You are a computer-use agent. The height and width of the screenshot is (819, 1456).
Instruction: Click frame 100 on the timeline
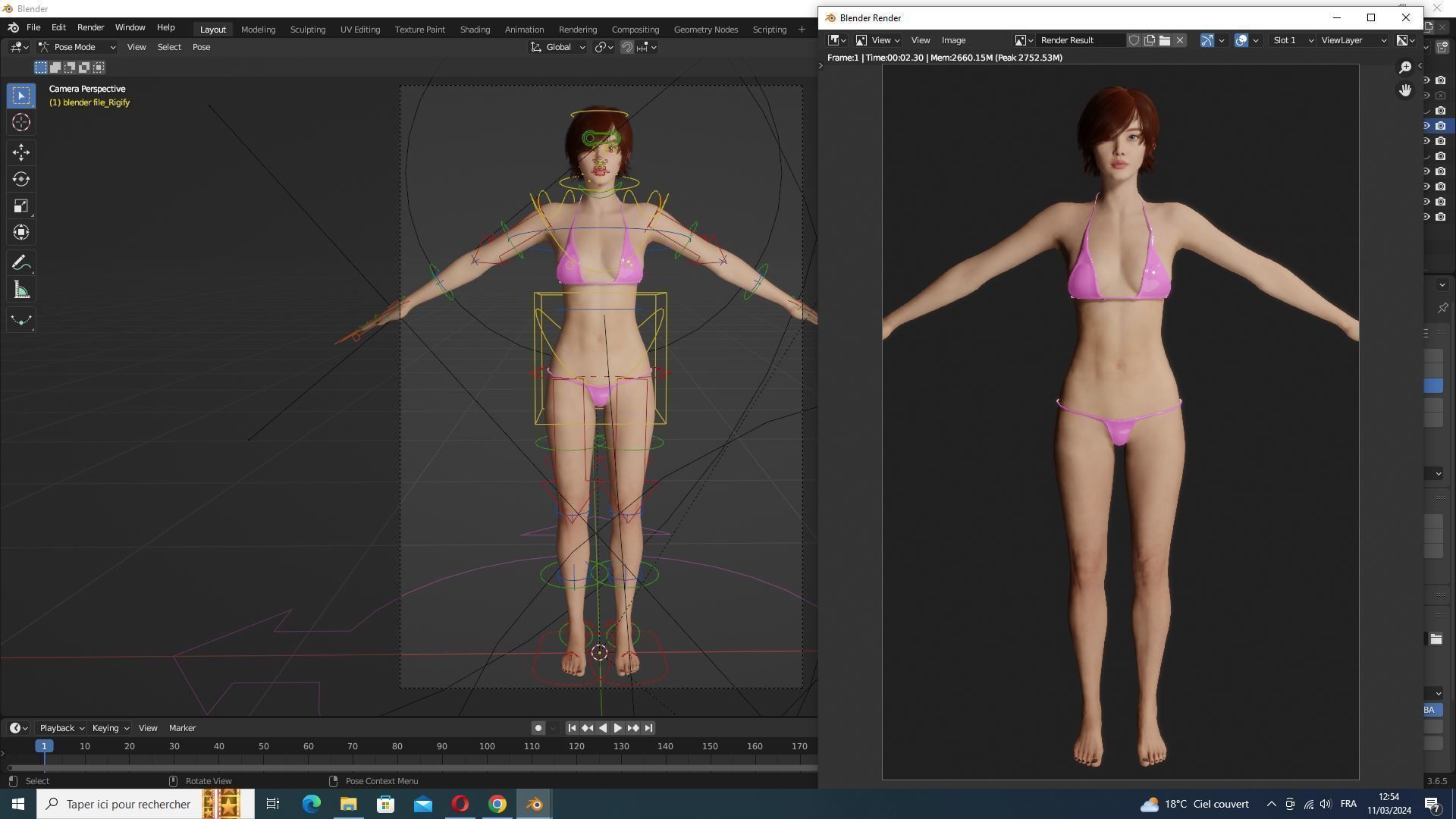(487, 747)
